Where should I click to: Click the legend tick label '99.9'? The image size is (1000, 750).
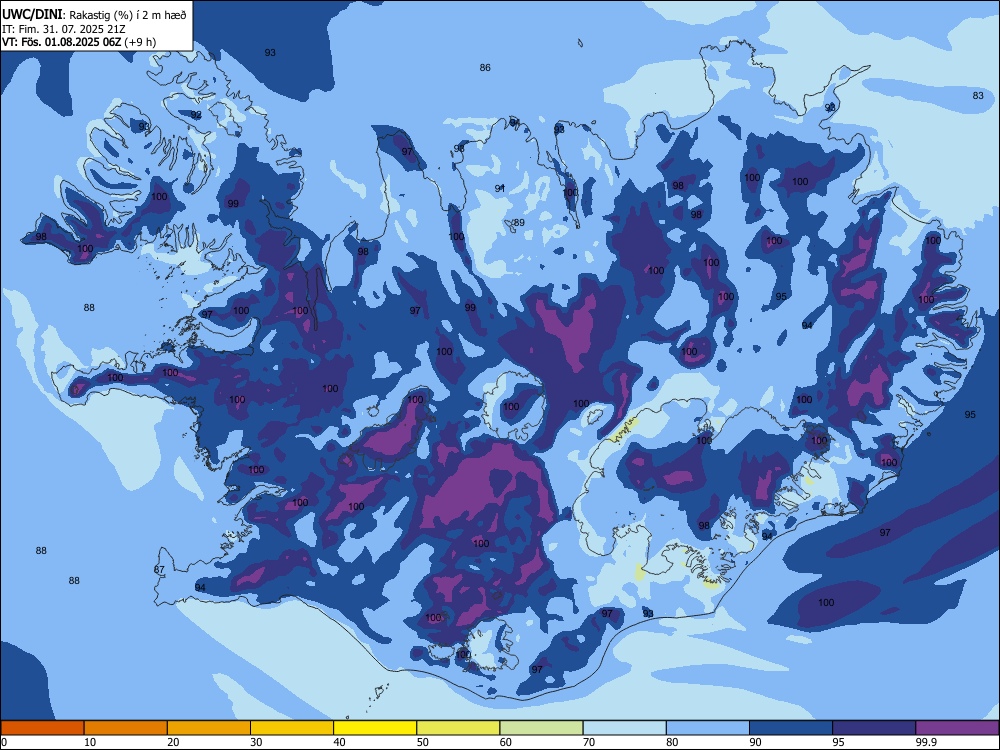point(926,742)
